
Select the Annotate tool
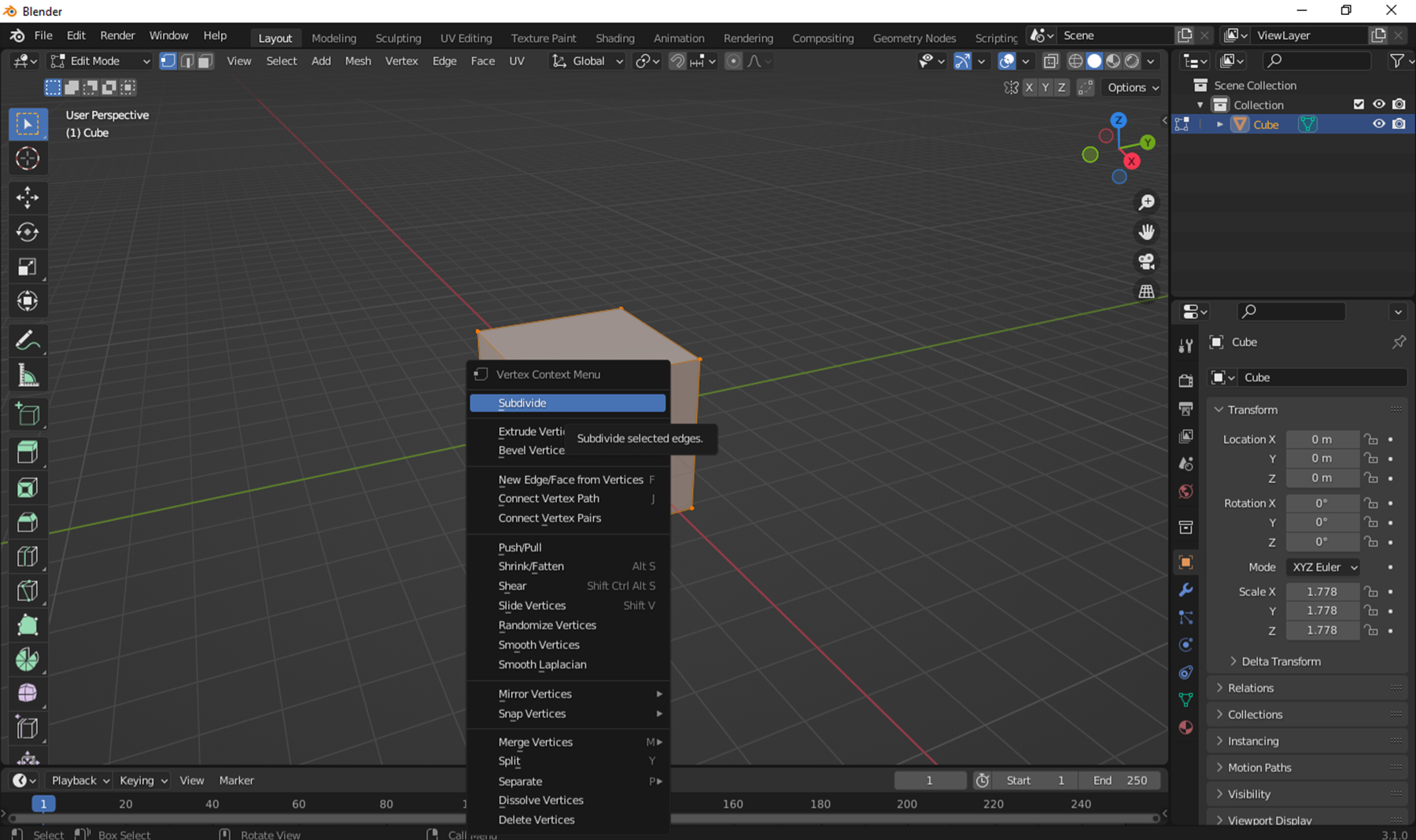[28, 341]
